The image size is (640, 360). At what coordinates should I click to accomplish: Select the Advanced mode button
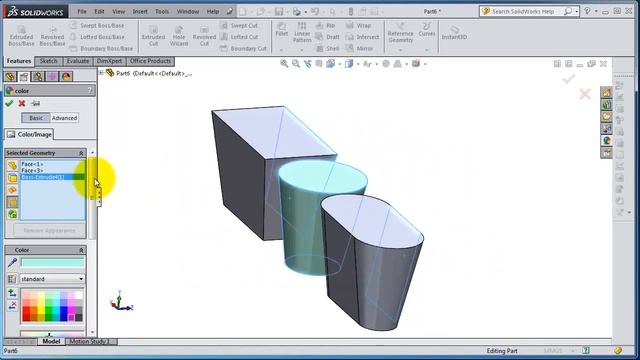click(64, 118)
